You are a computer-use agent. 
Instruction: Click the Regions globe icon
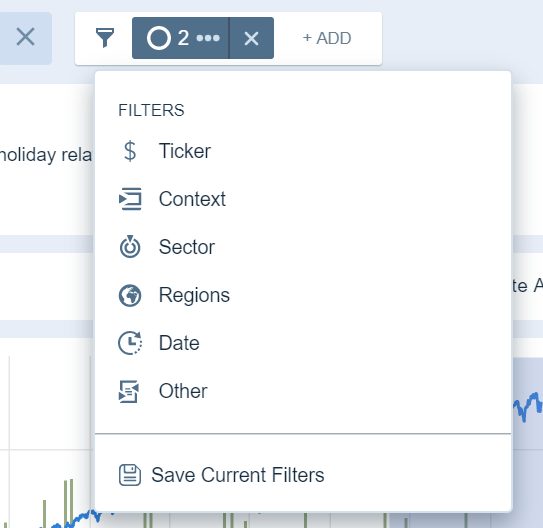click(130, 295)
